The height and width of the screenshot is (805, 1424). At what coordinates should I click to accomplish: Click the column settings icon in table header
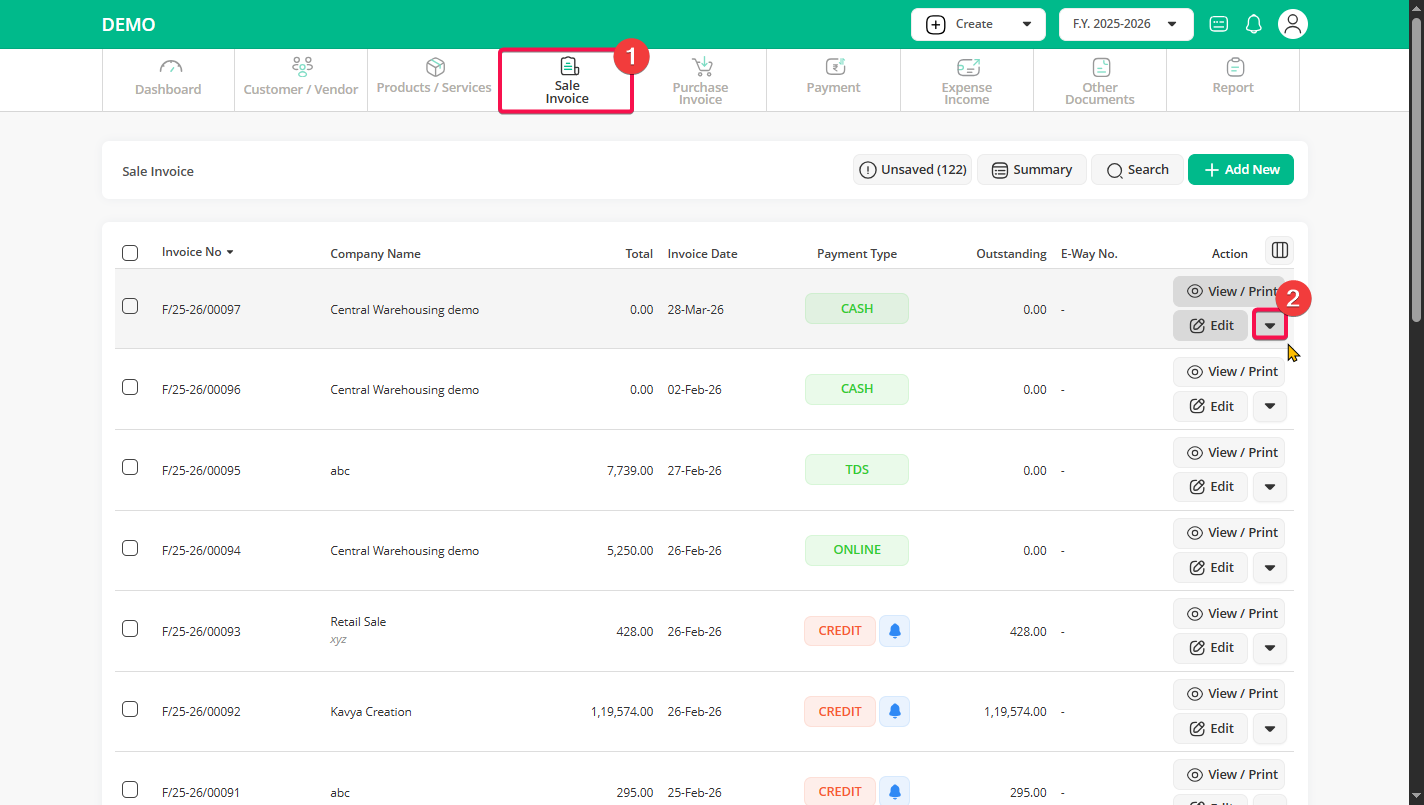coord(1279,250)
